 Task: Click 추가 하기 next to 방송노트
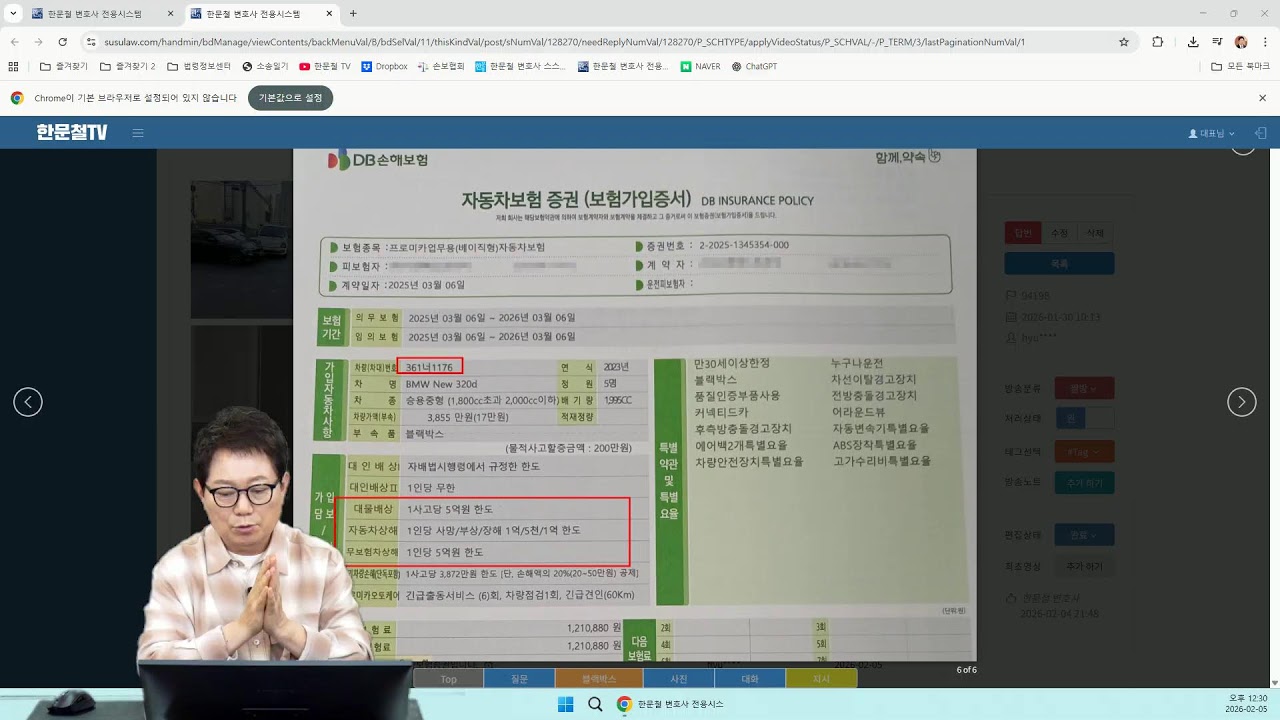(x=1084, y=482)
